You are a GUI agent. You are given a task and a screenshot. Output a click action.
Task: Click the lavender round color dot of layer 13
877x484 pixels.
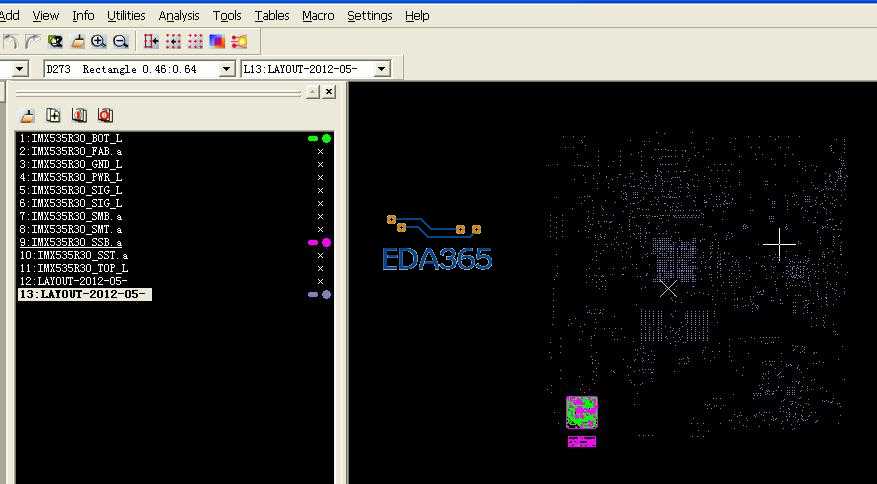pos(326,294)
